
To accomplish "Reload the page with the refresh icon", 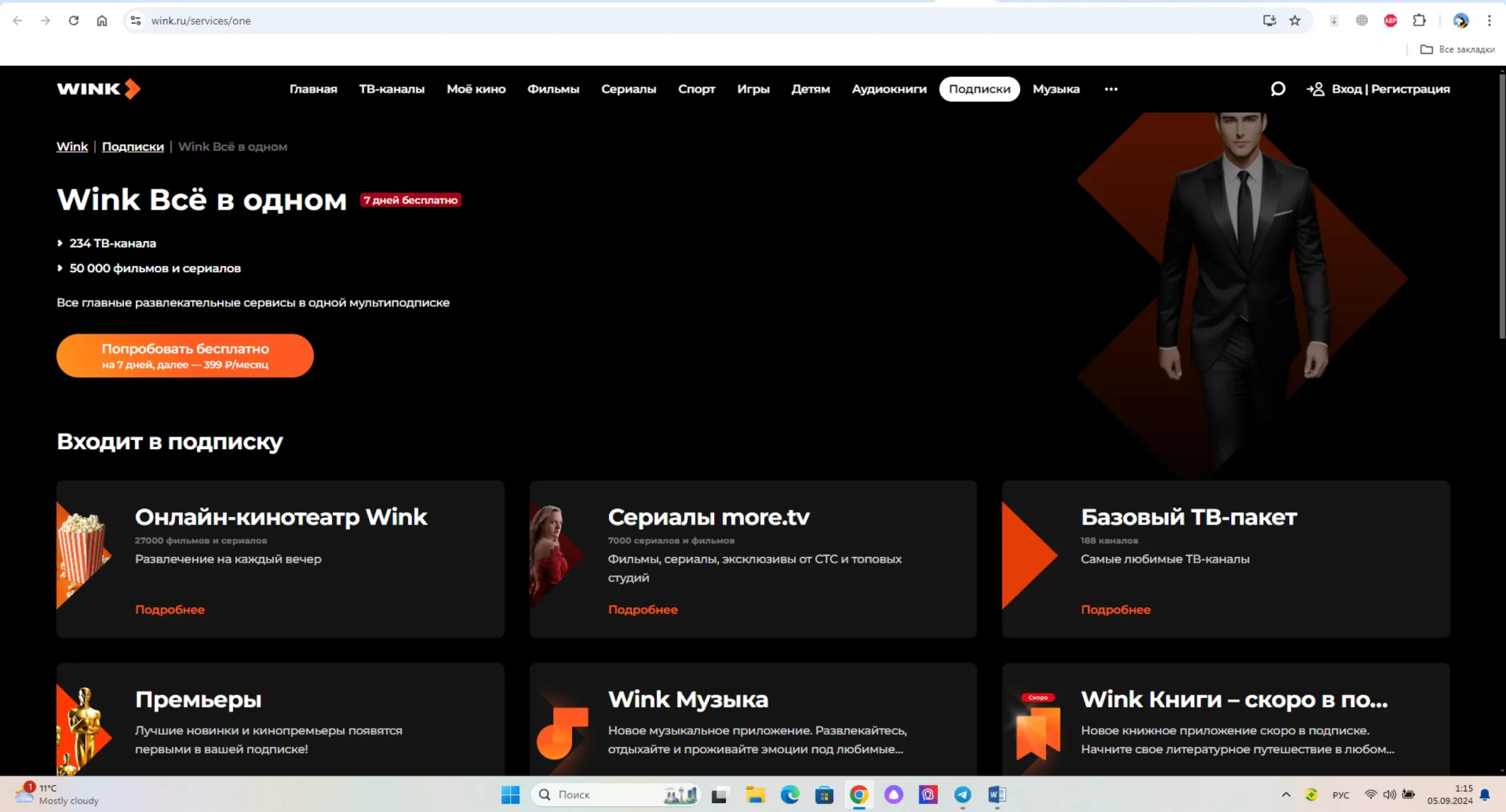I will point(74,21).
